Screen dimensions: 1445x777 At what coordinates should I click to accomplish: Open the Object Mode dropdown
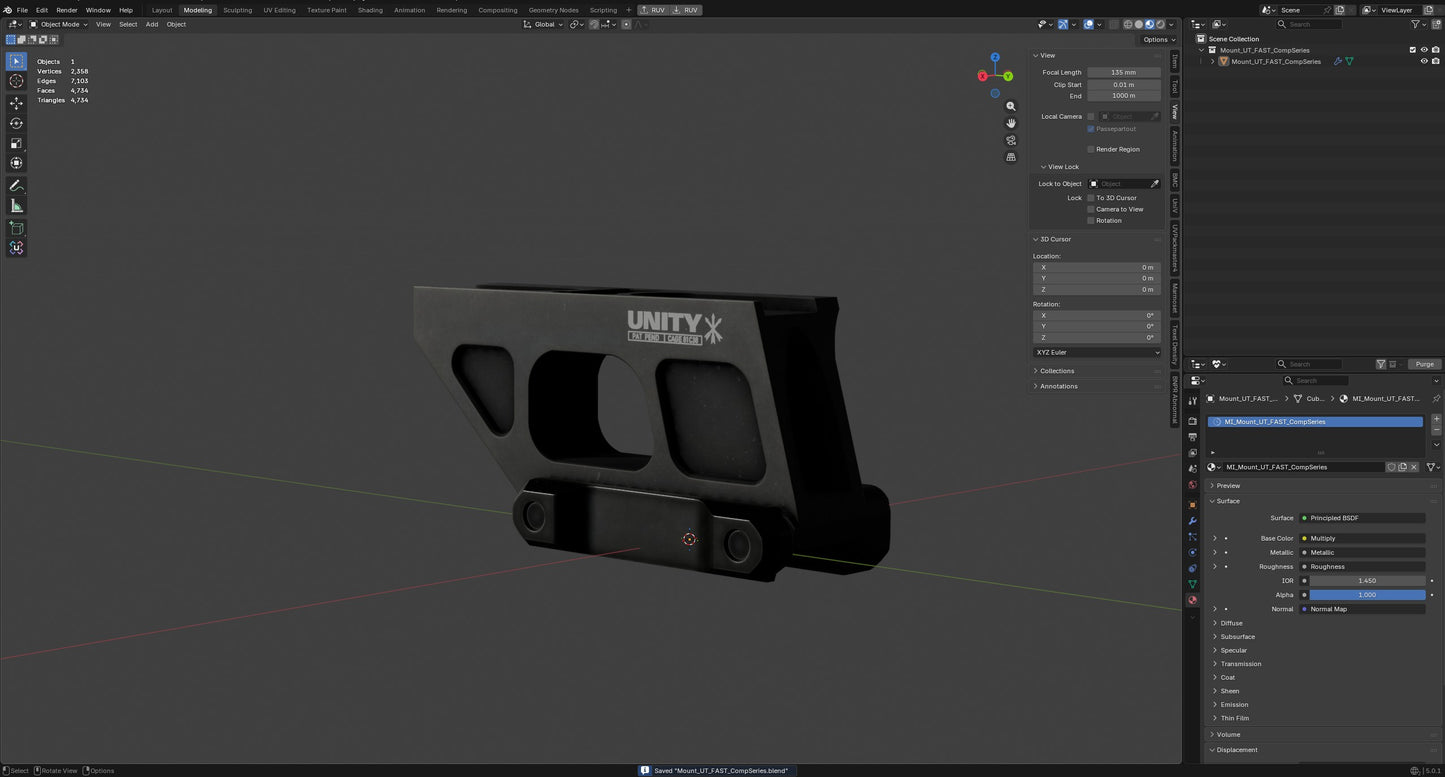click(x=59, y=24)
